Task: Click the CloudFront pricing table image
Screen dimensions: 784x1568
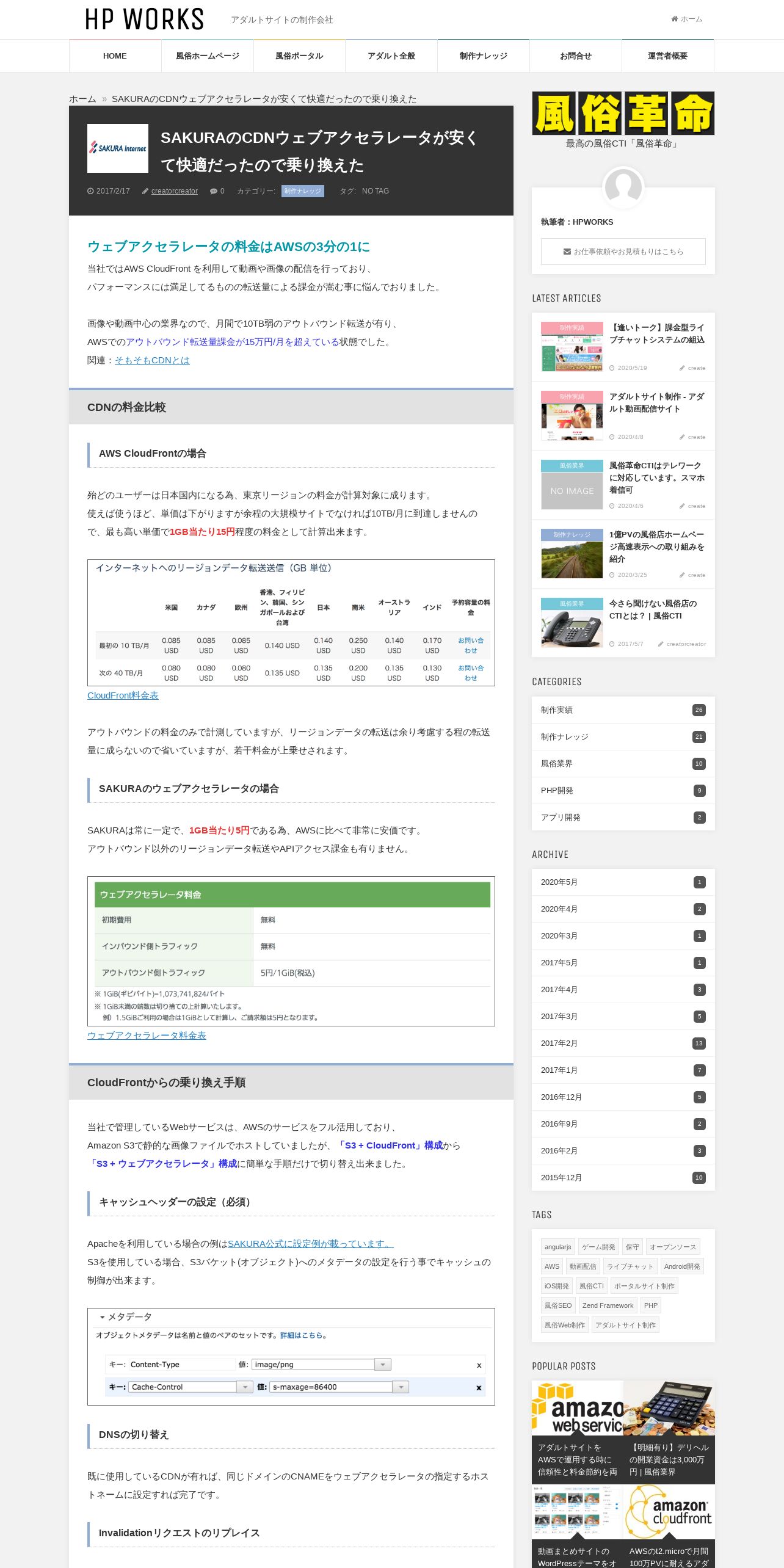Action: (x=291, y=623)
